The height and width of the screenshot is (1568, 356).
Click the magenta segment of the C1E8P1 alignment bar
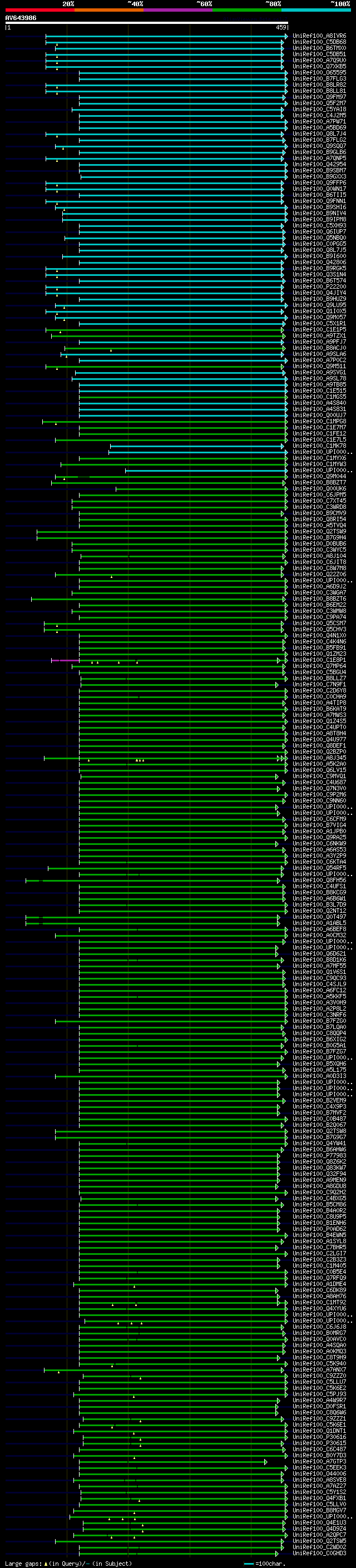click(65, 660)
